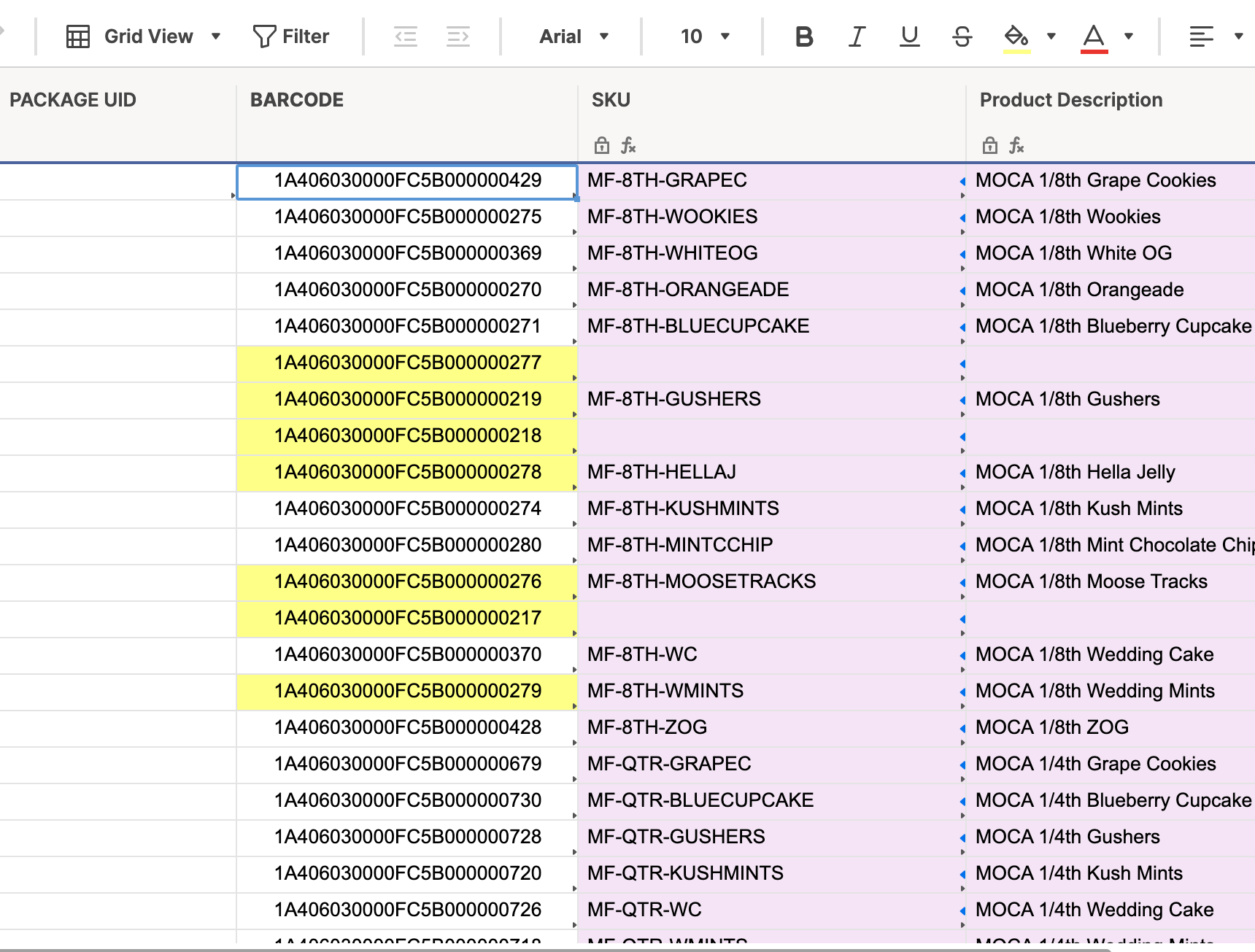Image resolution: width=1255 pixels, height=952 pixels.
Task: Select description MOCA 1/8th Grape Cookies
Action: pos(1111,181)
